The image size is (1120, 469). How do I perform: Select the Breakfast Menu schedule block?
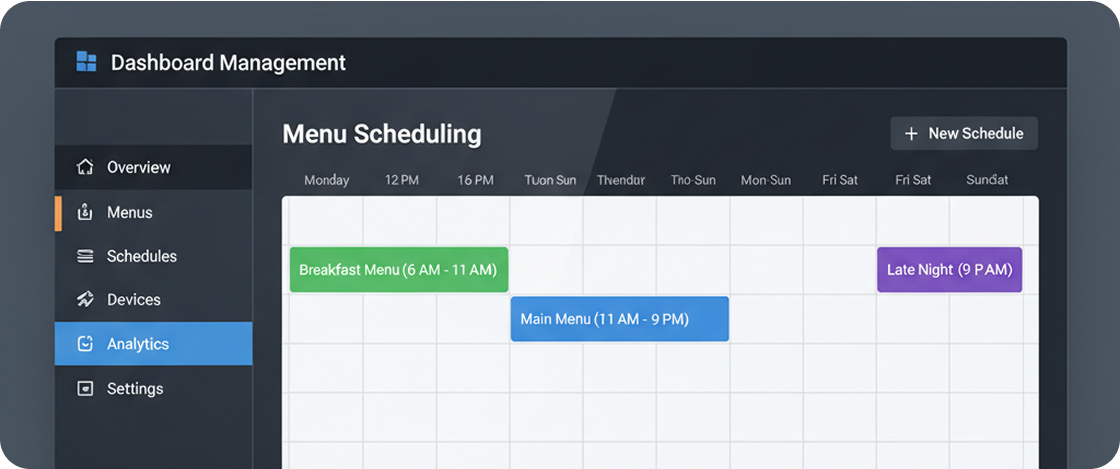[399, 270]
